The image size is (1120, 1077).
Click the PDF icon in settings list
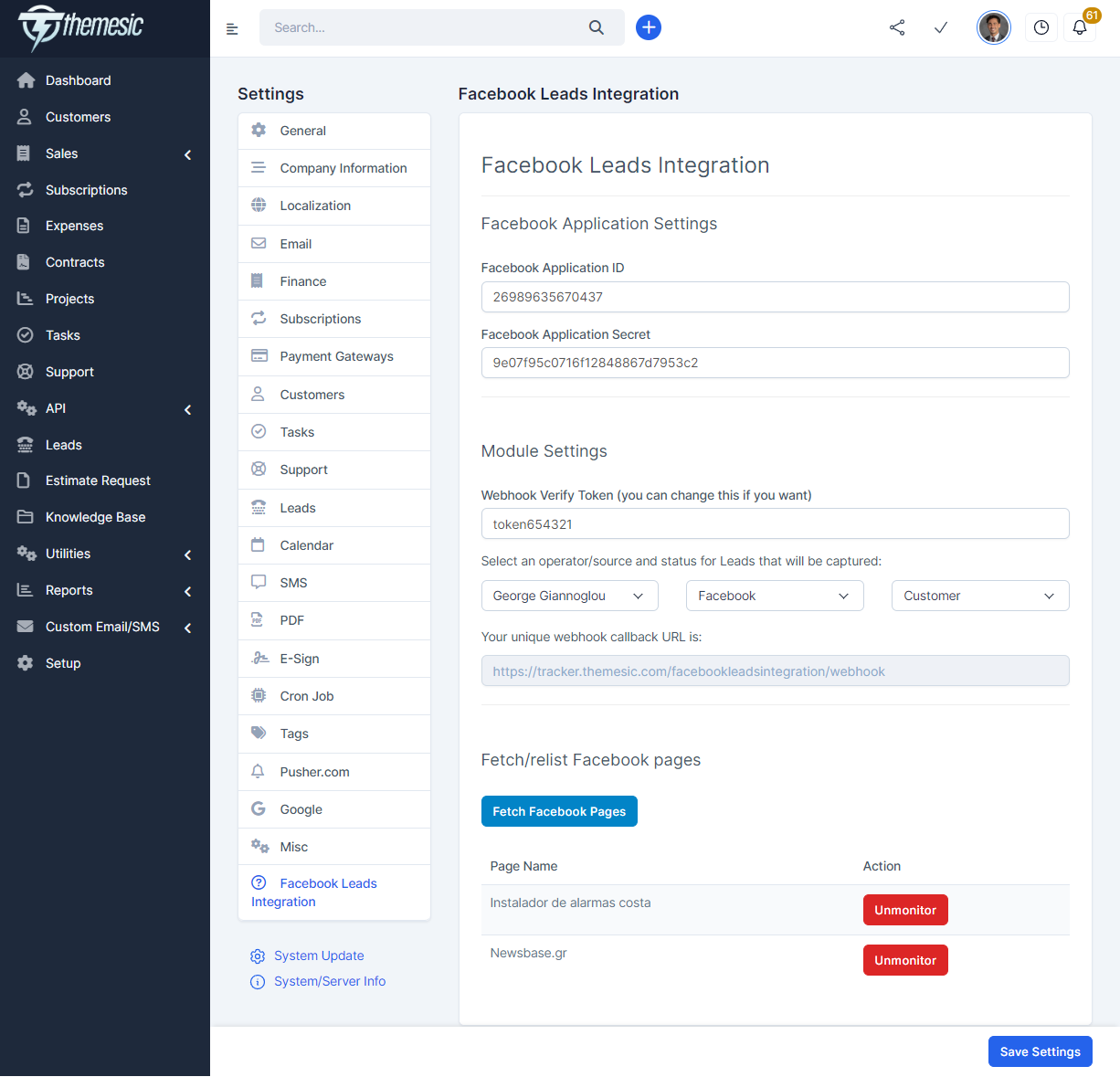pyautogui.click(x=258, y=620)
